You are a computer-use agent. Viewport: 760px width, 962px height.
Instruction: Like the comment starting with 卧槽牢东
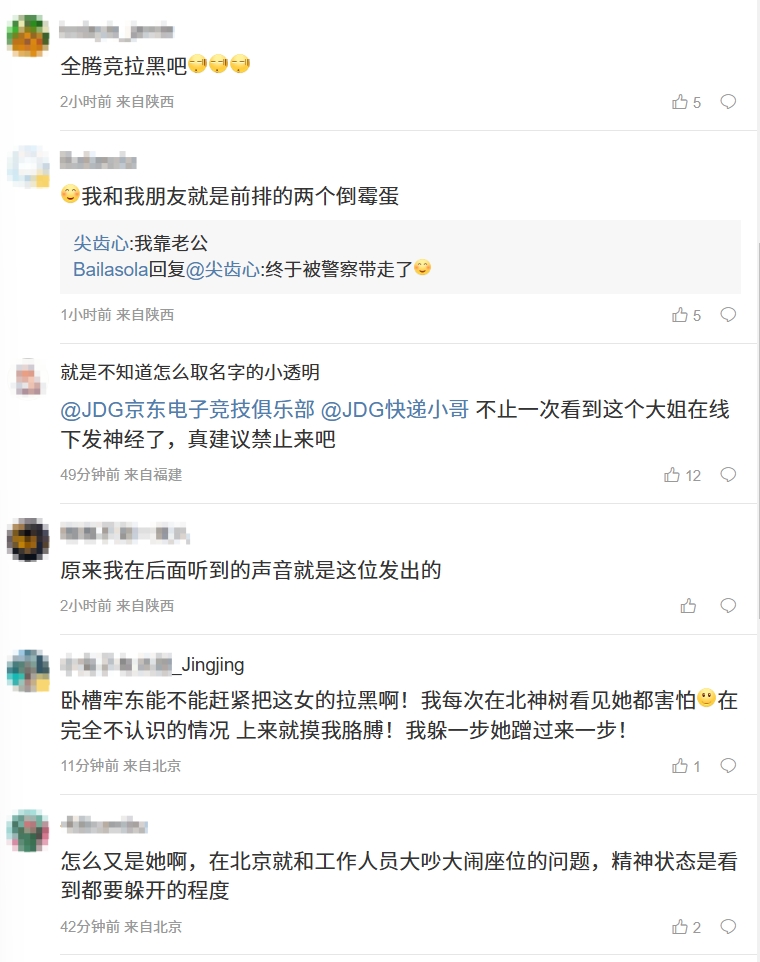tap(680, 766)
